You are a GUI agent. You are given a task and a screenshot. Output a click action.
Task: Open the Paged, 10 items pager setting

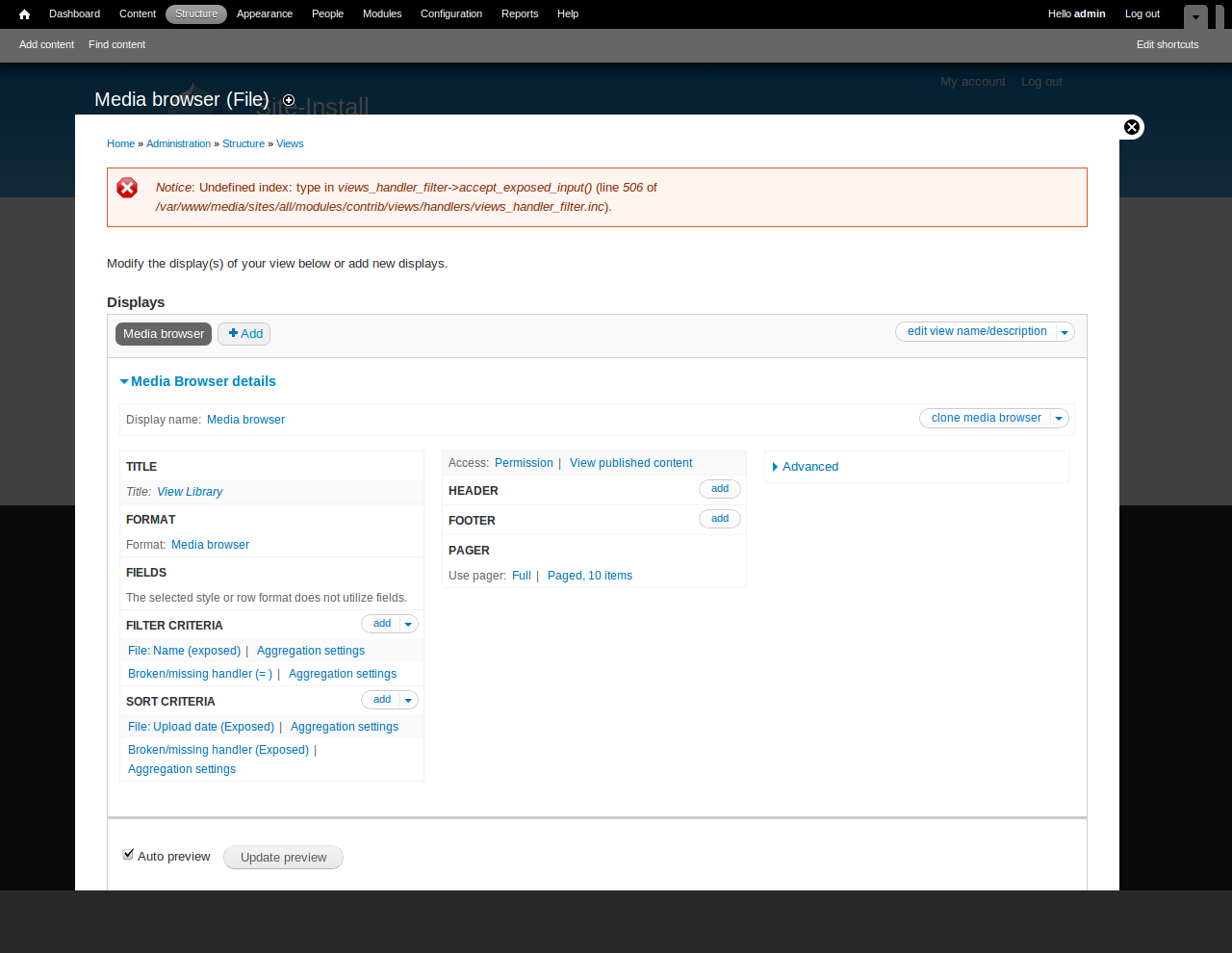(x=590, y=575)
